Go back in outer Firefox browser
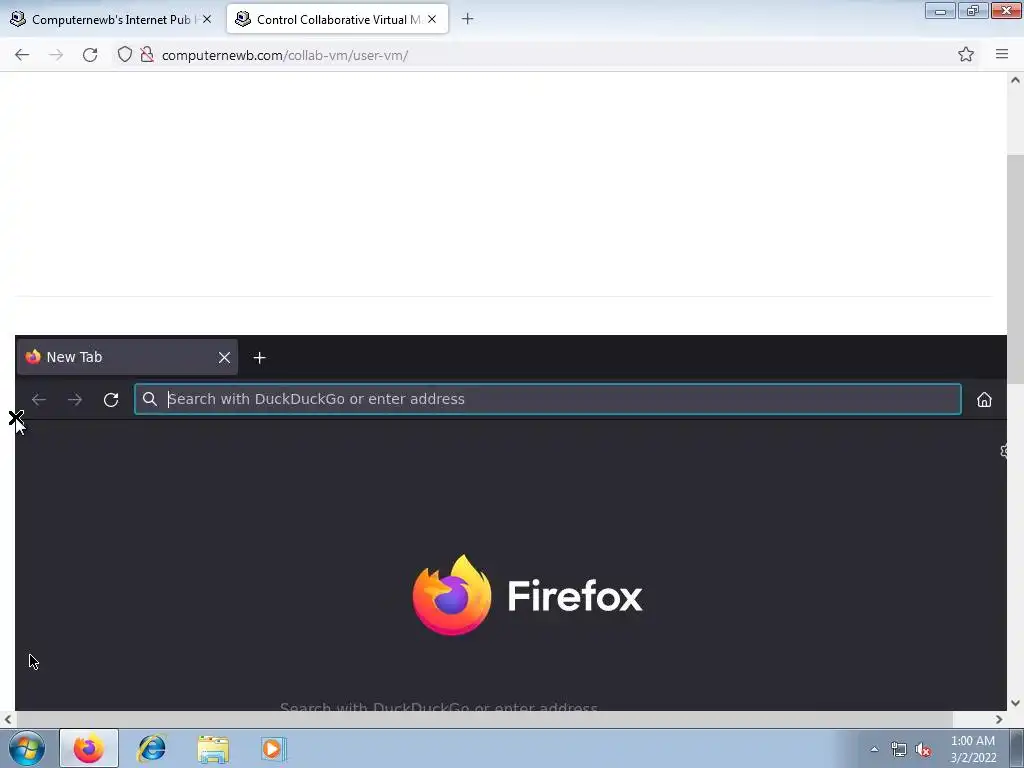This screenshot has width=1024, height=768. 22,55
